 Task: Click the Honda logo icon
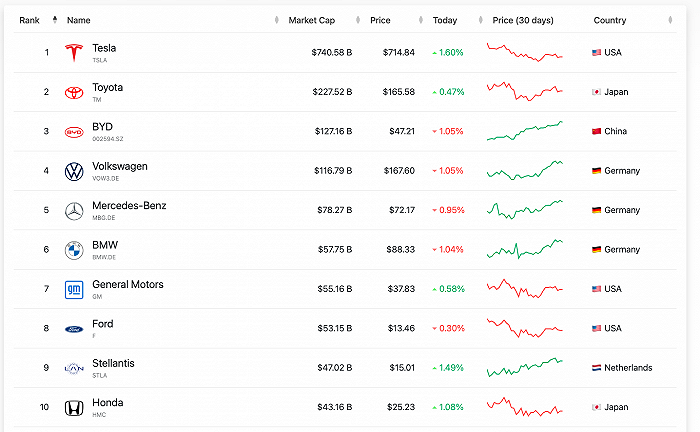click(73, 408)
